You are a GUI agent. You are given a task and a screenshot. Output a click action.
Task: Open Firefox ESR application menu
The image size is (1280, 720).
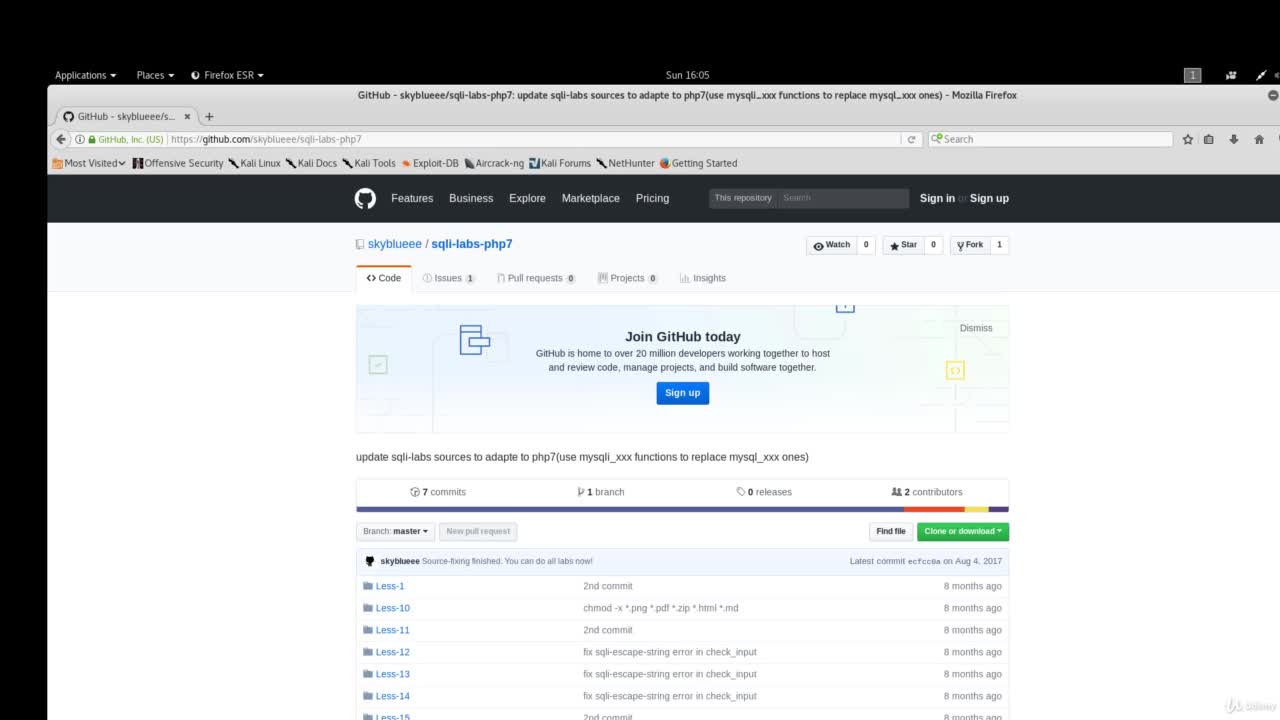pyautogui.click(x=227, y=75)
